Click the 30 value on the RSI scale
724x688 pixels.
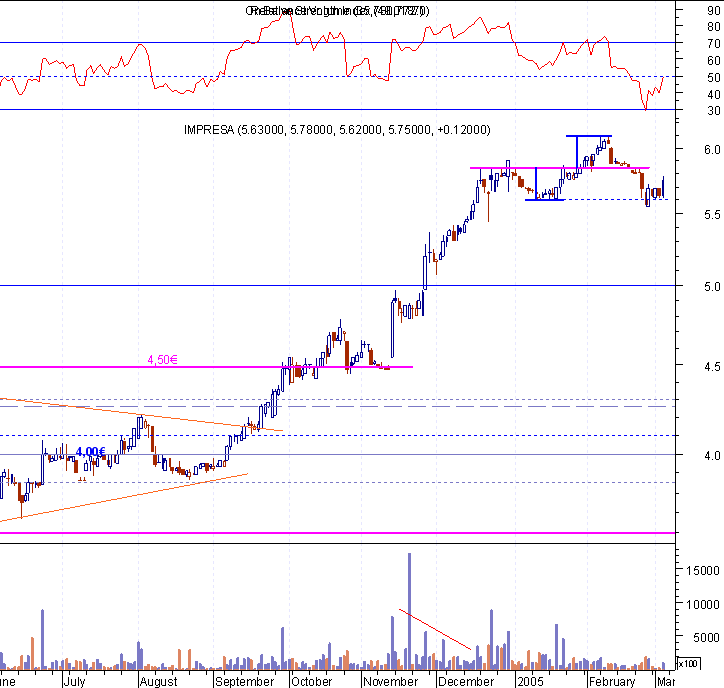coord(714,111)
